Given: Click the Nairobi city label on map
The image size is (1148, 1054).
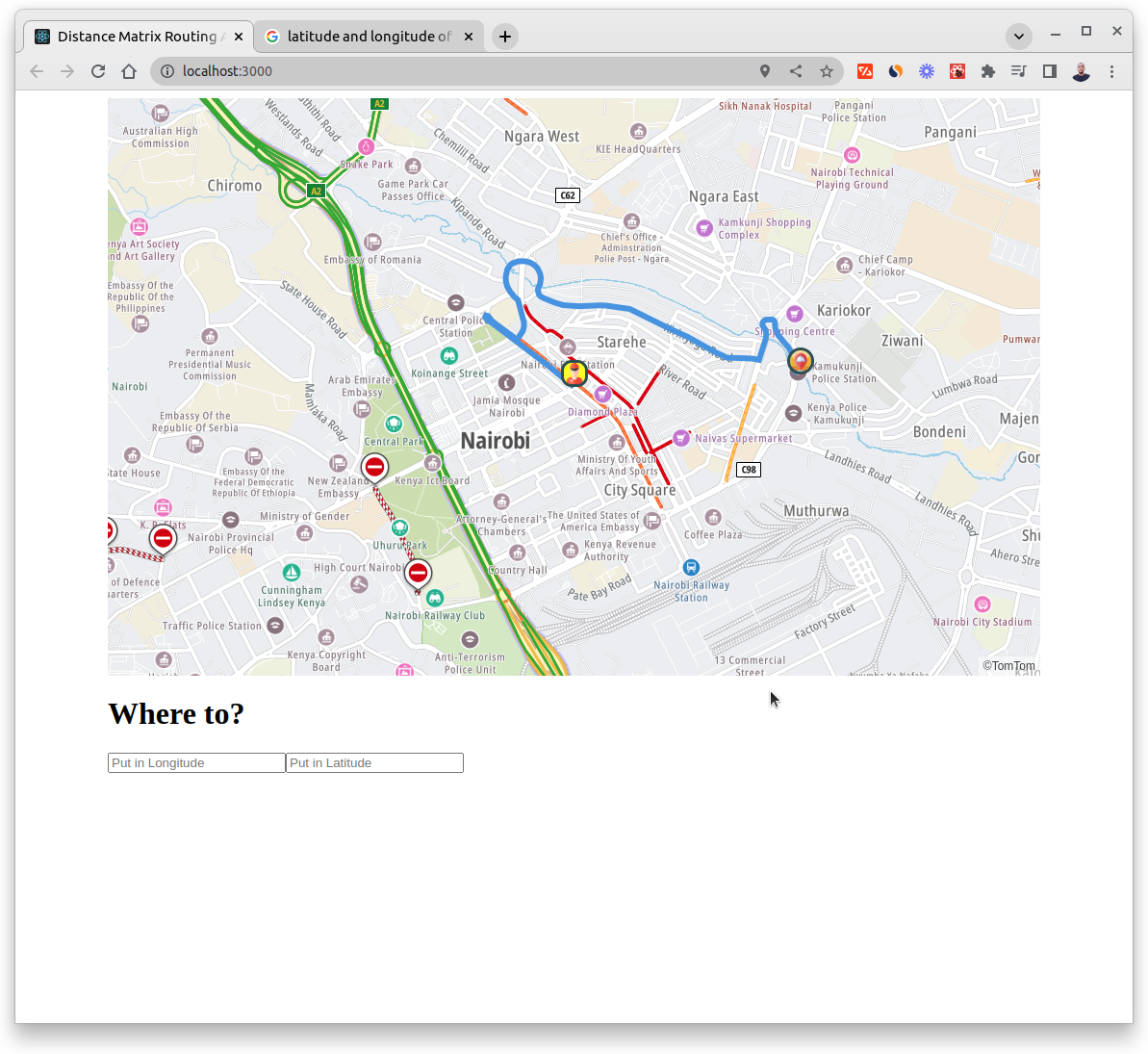Looking at the screenshot, I should click(x=496, y=441).
